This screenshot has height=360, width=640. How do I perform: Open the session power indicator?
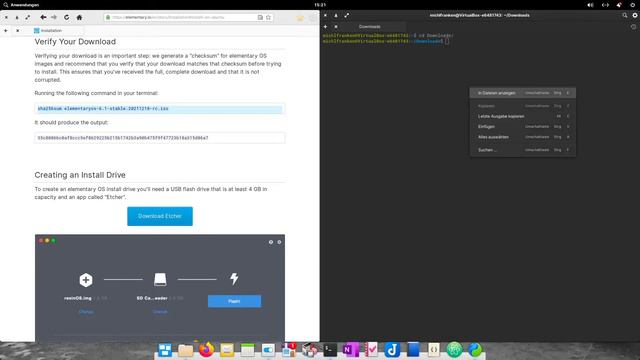[x=632, y=5]
